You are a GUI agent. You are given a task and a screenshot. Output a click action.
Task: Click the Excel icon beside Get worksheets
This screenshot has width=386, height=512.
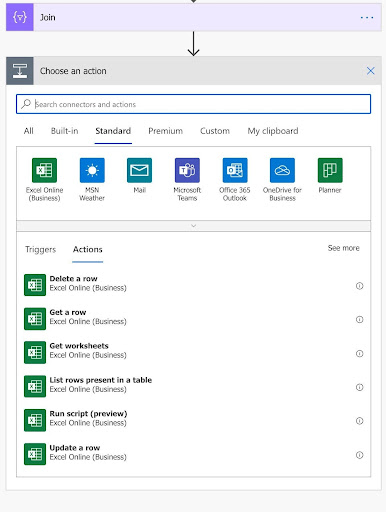point(35,352)
